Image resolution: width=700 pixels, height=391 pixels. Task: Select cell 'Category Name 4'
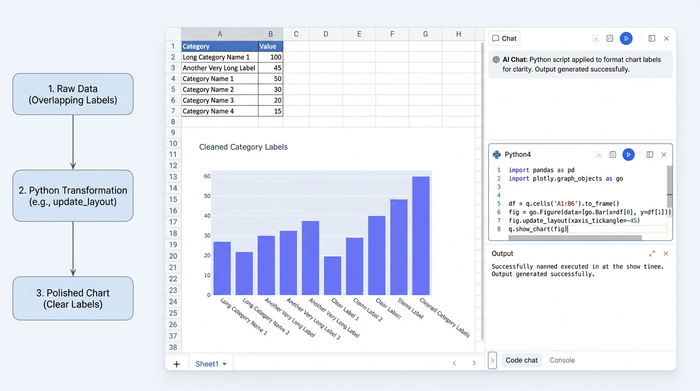[x=220, y=111]
